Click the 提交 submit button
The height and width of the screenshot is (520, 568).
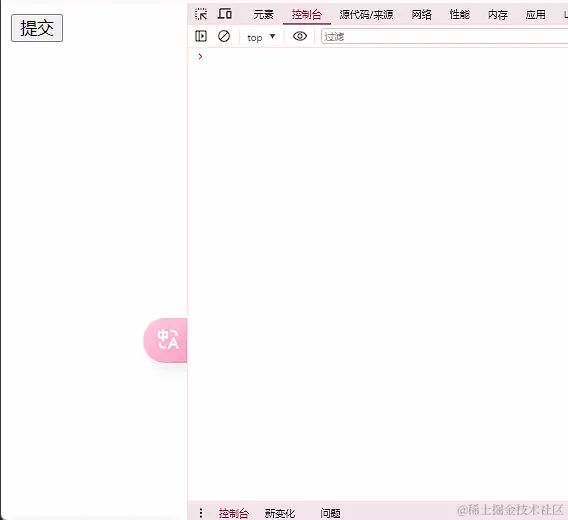pos(37,28)
